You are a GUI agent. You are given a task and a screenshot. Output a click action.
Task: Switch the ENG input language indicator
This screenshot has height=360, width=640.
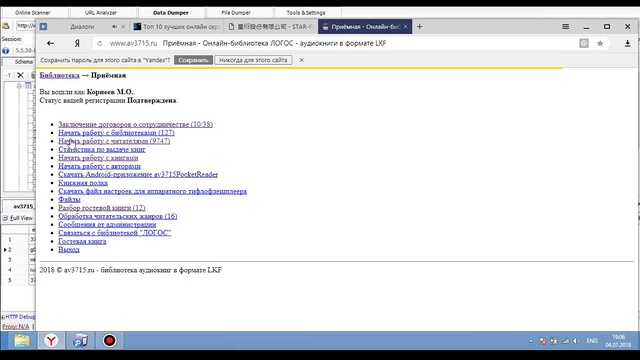click(592, 341)
